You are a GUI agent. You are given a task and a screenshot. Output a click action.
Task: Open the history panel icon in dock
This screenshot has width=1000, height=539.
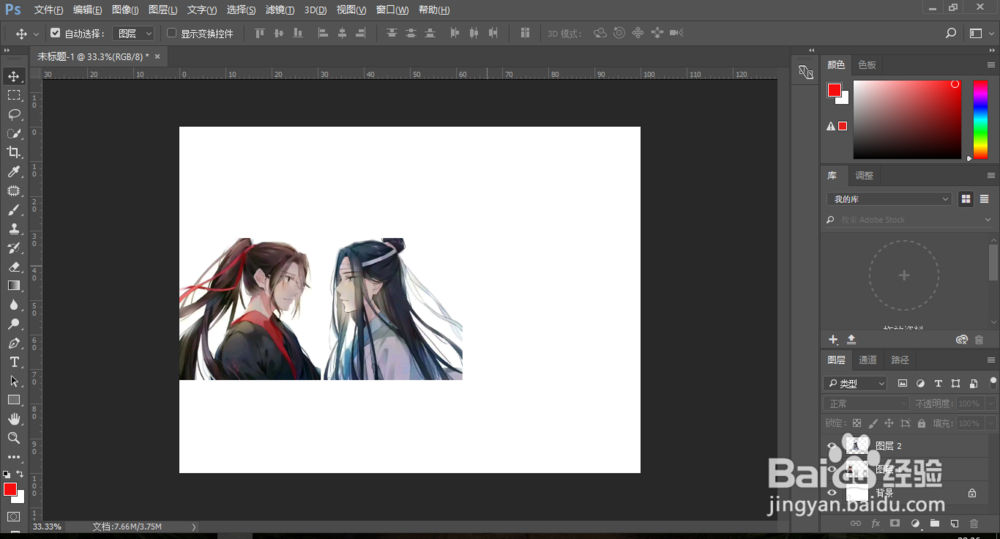pos(805,72)
